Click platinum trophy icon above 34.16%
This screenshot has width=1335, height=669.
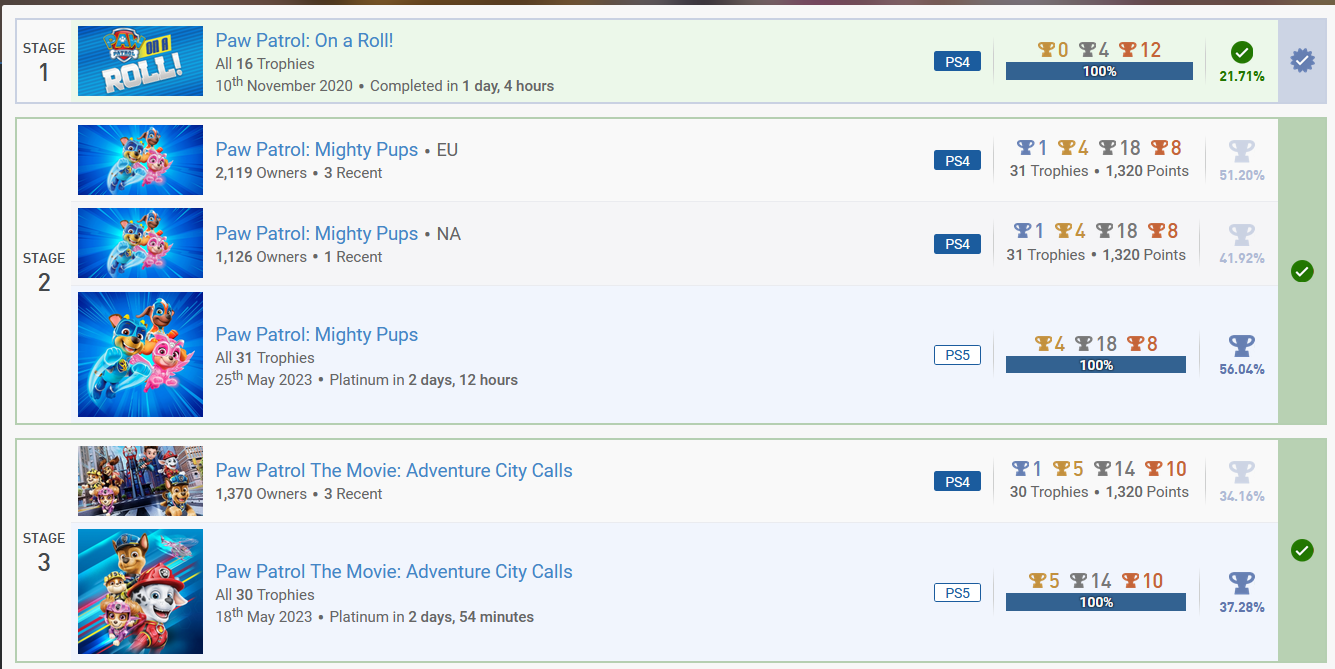pyautogui.click(x=1241, y=472)
